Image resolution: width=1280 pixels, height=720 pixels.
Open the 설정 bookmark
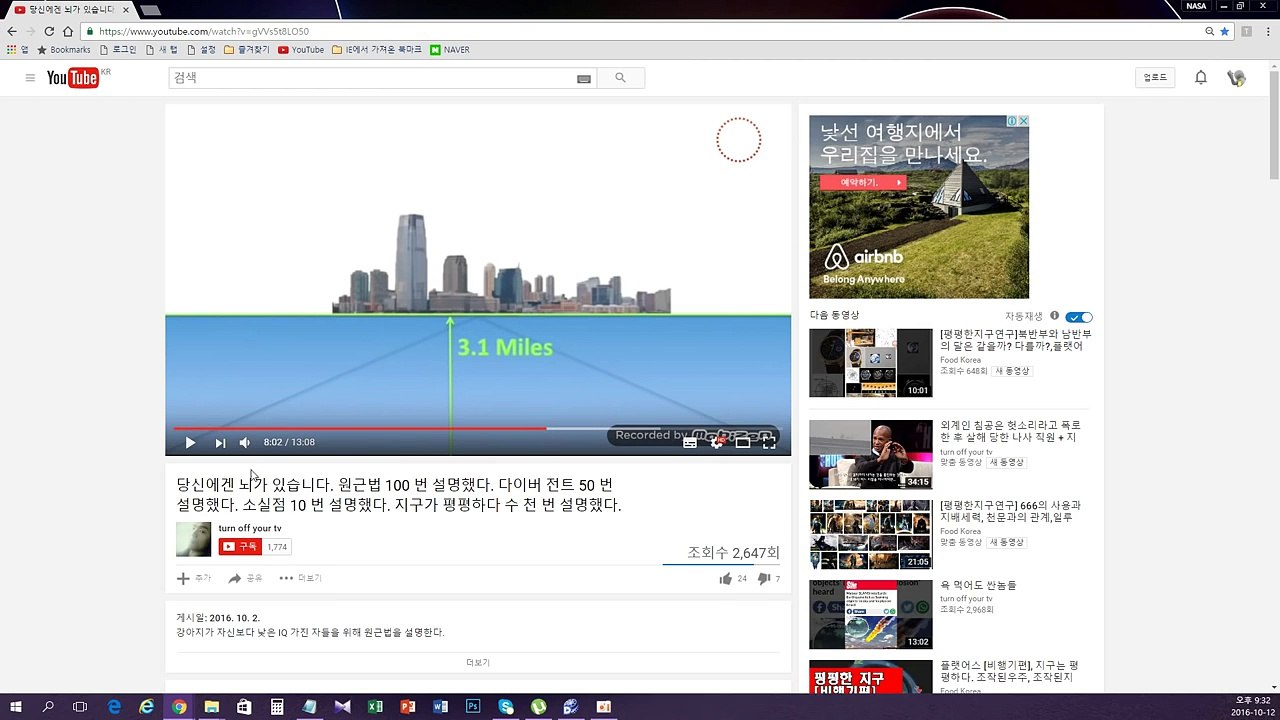tap(201, 49)
